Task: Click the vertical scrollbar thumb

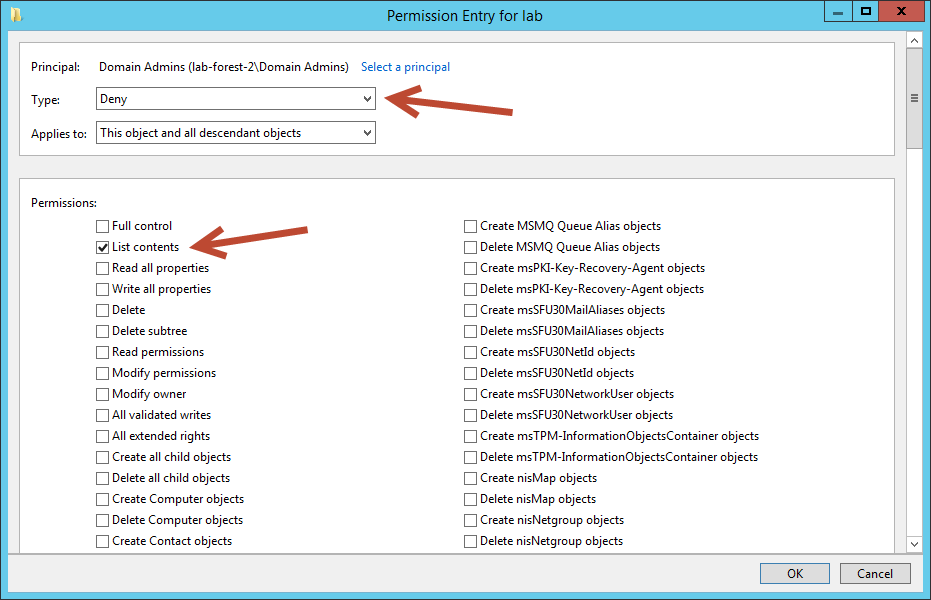Action: click(x=914, y=99)
